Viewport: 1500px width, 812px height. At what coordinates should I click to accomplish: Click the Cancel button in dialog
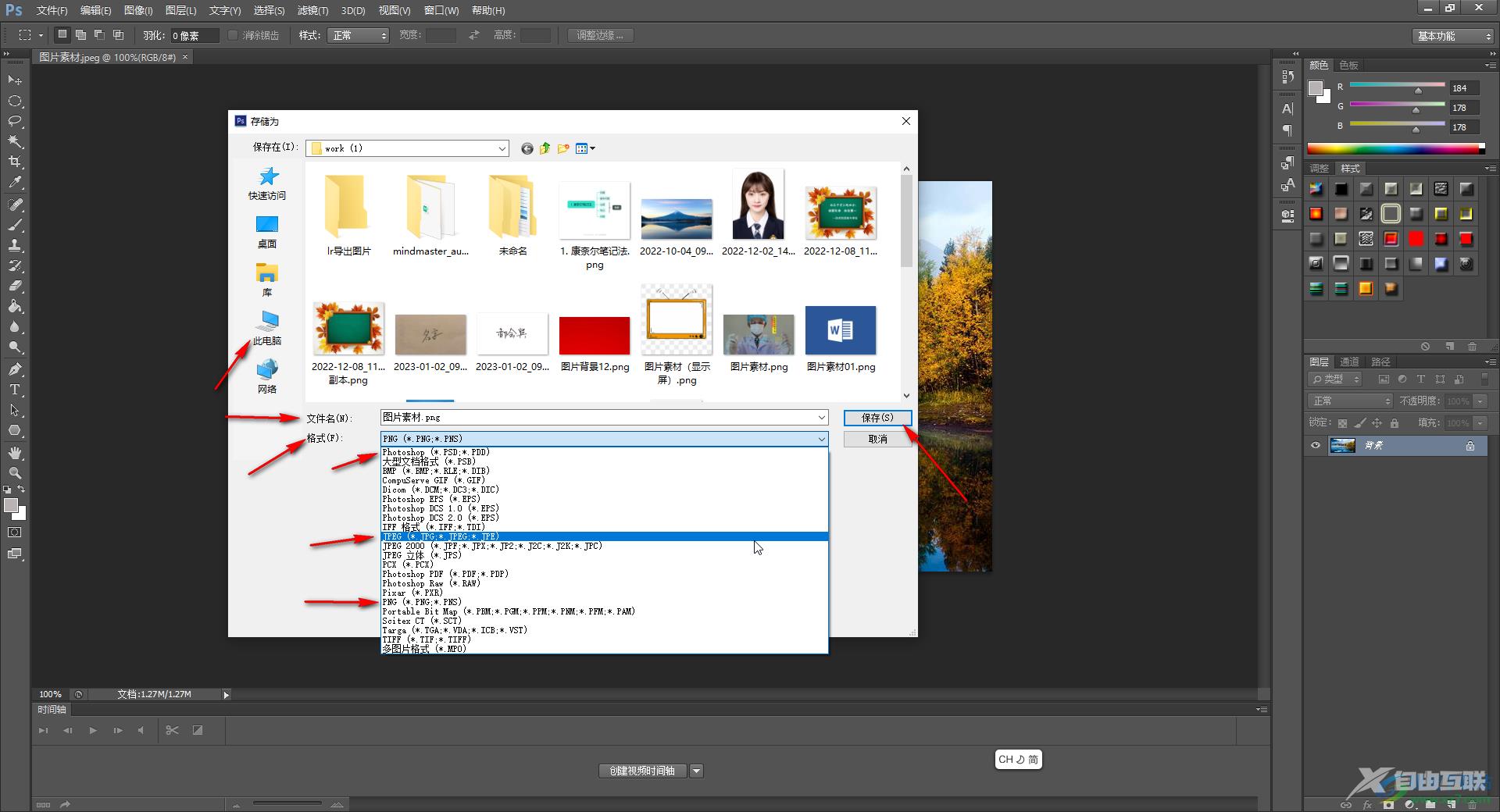coord(877,439)
